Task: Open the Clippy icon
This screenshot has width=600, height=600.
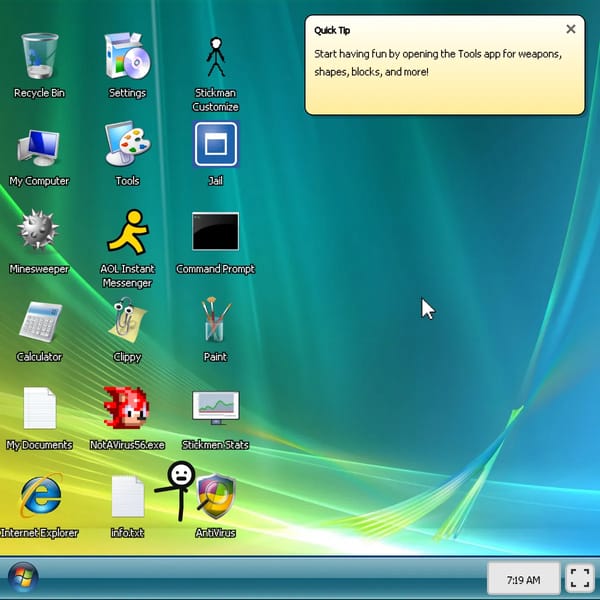Action: coord(127,320)
